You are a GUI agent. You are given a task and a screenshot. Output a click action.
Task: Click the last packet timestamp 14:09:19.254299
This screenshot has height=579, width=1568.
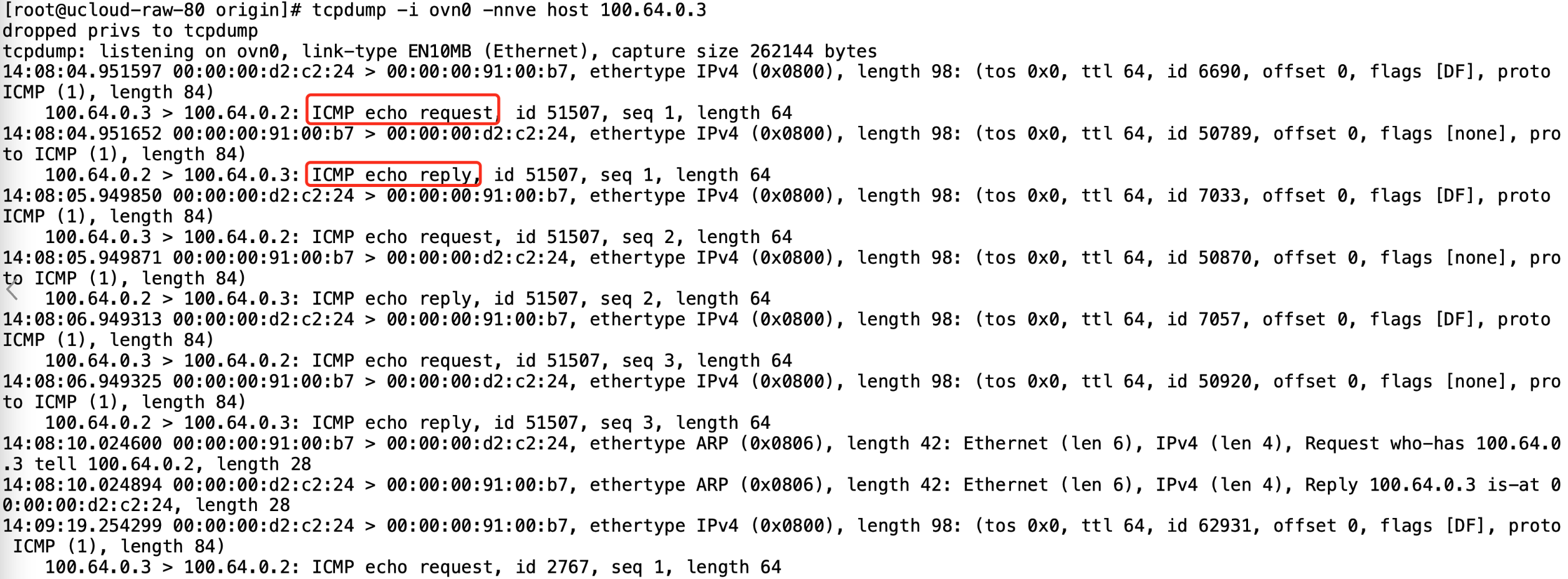(x=82, y=525)
